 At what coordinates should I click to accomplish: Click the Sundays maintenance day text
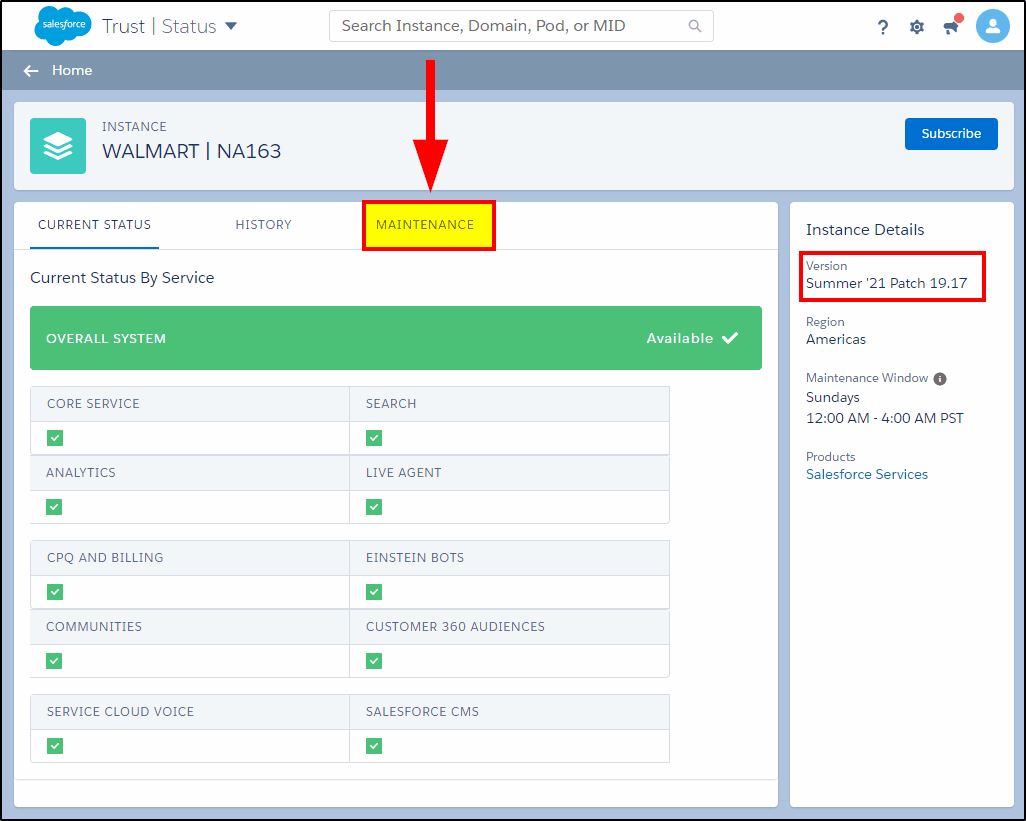[x=832, y=397]
